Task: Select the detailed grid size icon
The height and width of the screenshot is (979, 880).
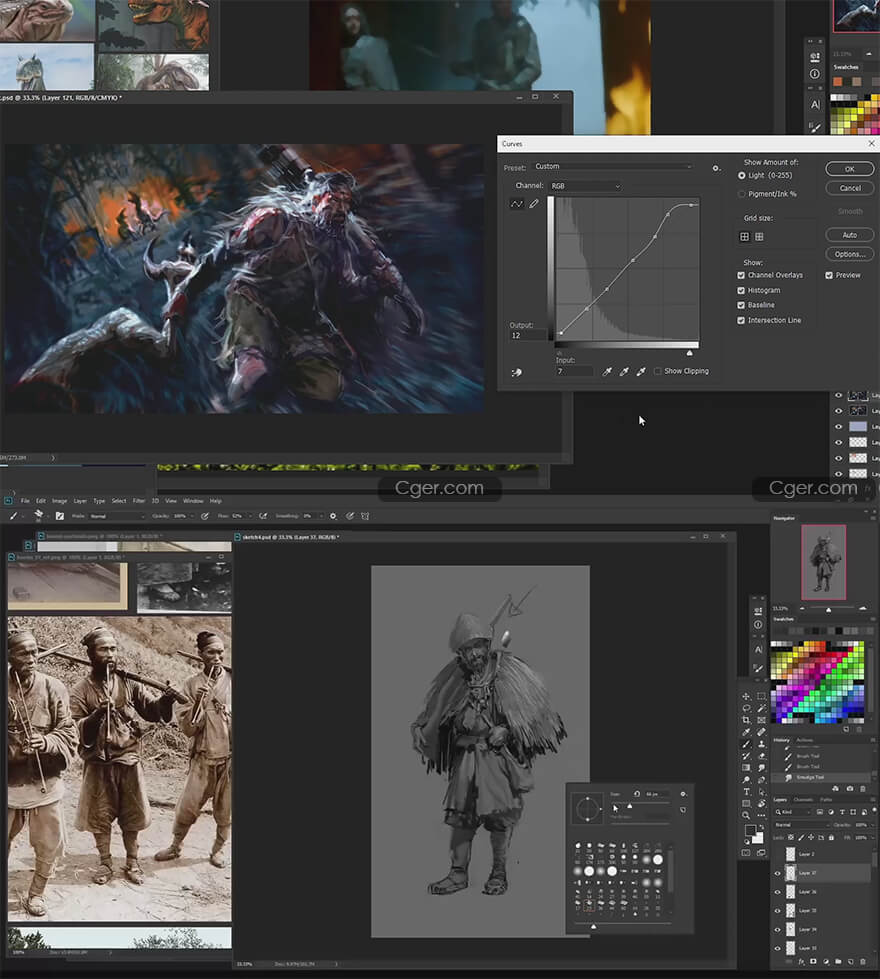Action: (x=759, y=237)
